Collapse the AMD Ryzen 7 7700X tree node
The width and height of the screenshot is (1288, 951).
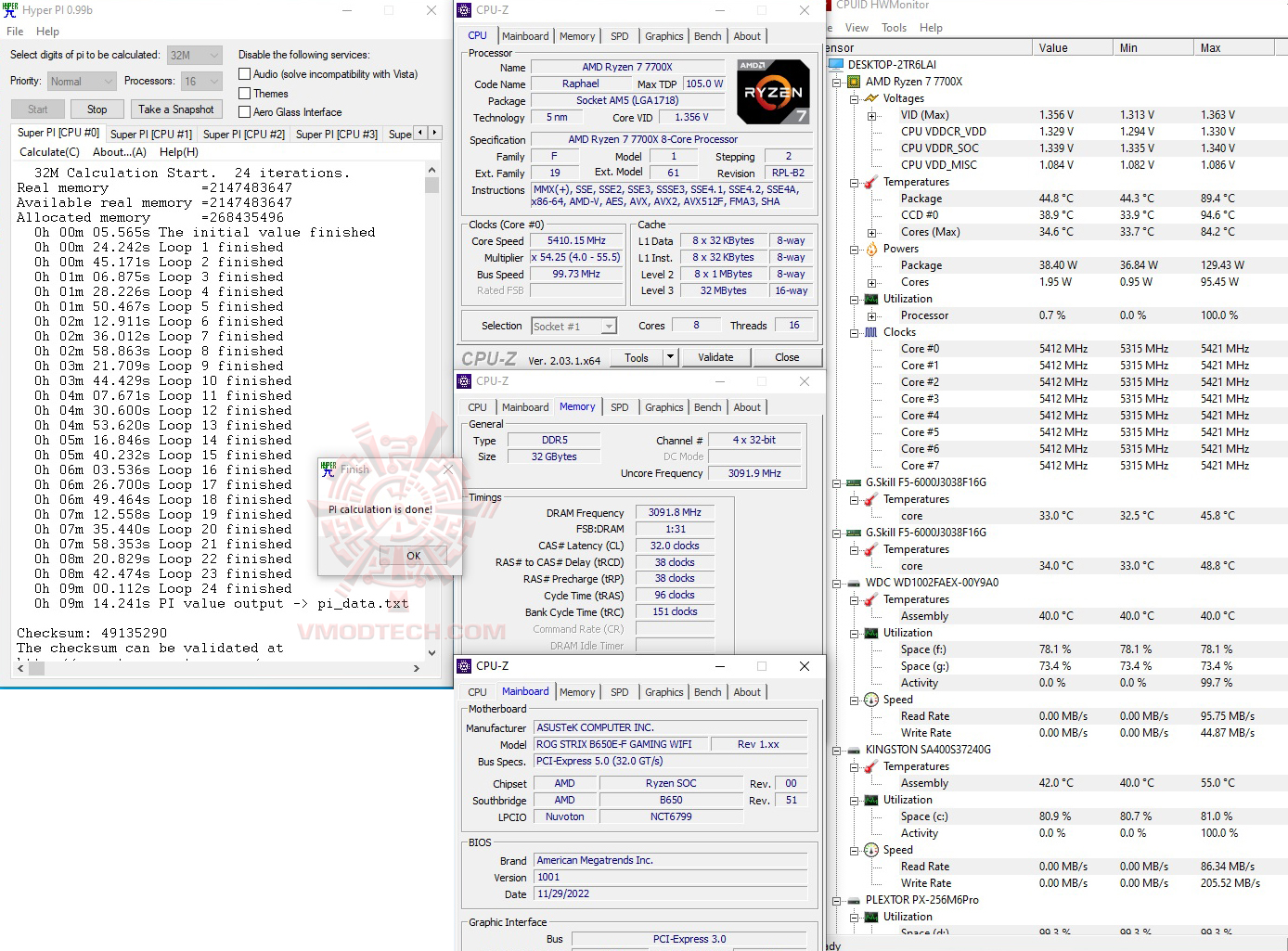pos(836,82)
